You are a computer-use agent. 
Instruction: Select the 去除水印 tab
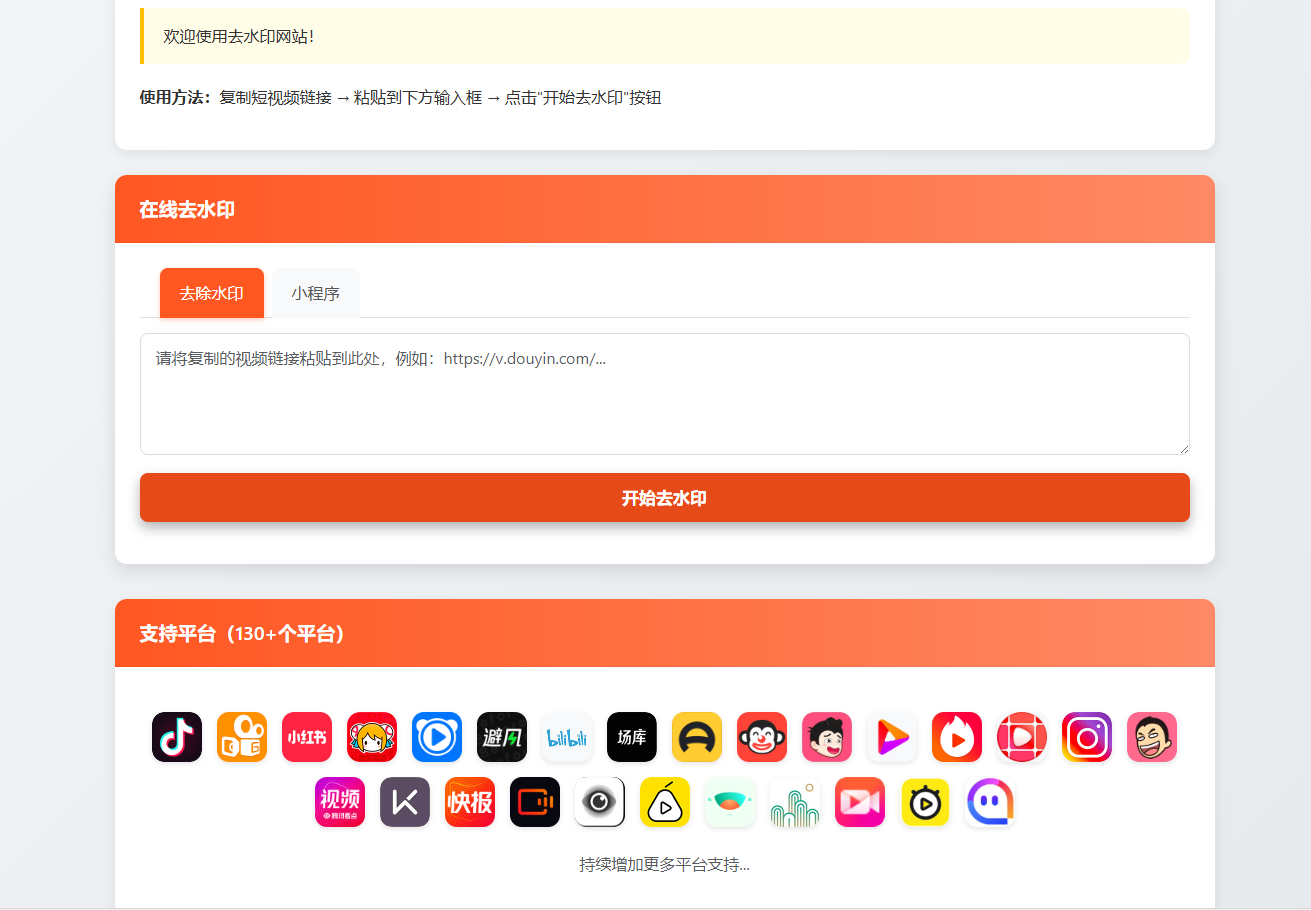211,292
